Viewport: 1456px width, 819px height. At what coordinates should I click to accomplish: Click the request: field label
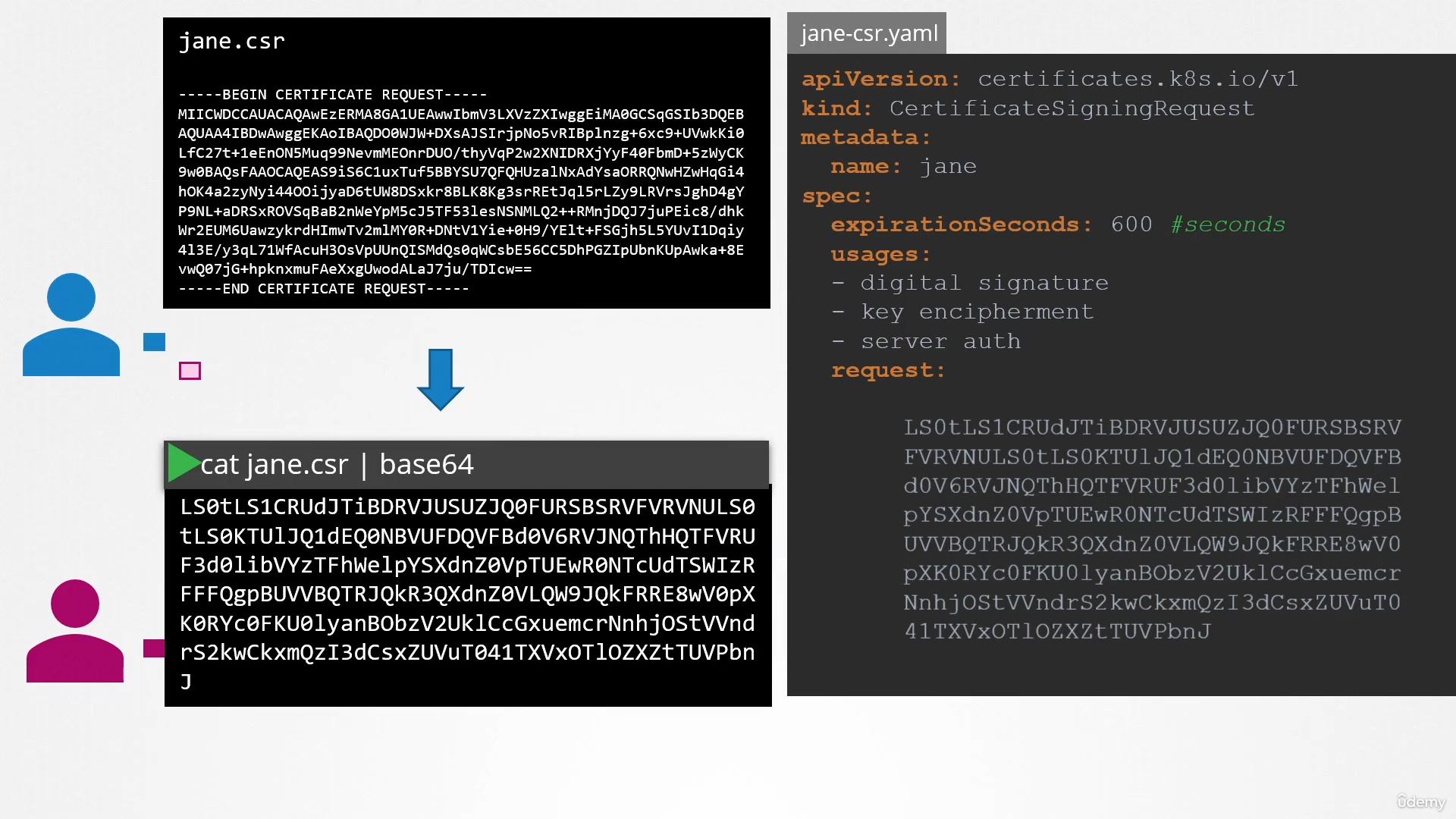[x=888, y=370]
